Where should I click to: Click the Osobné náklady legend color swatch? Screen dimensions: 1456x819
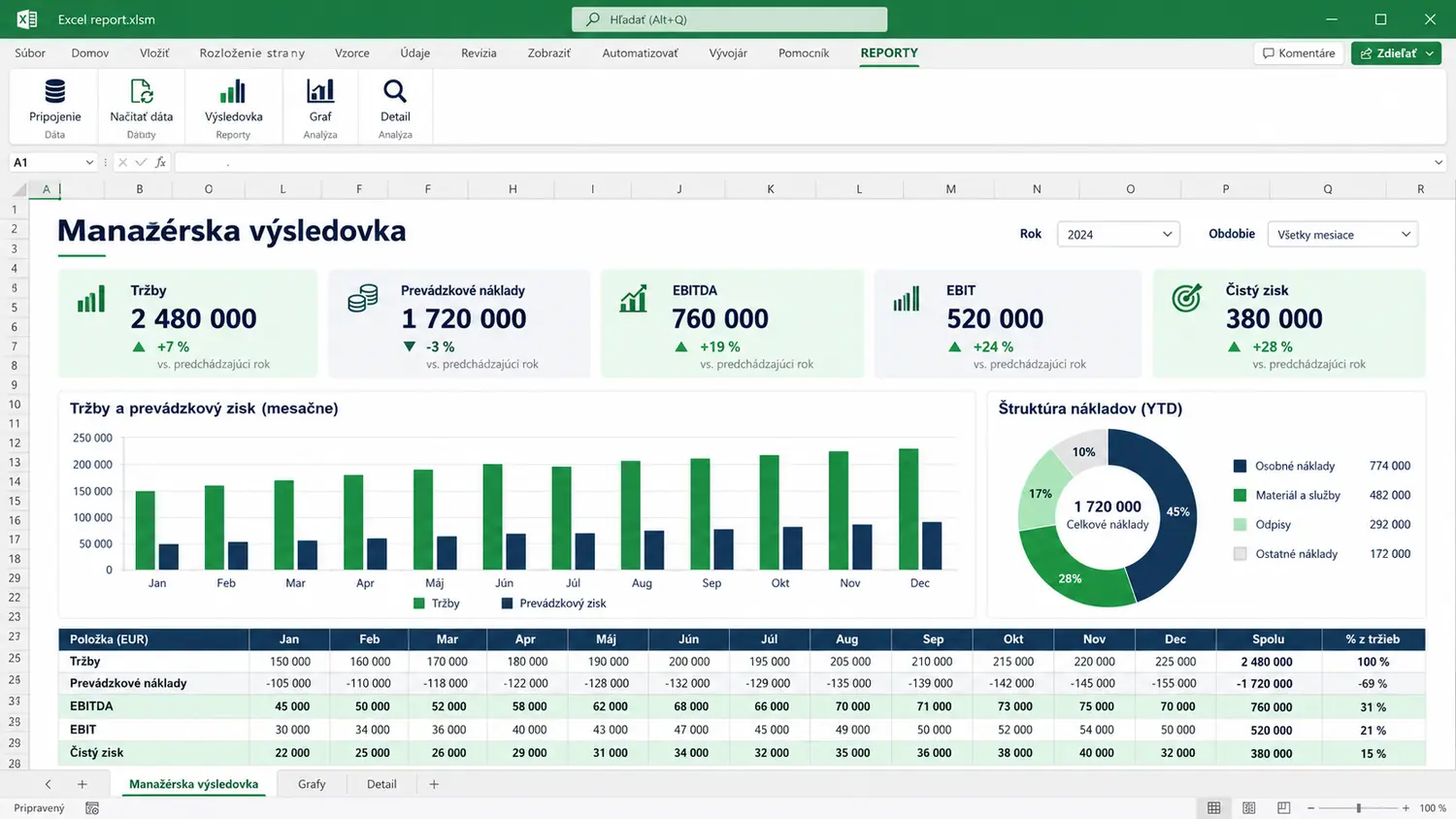[1240, 466]
